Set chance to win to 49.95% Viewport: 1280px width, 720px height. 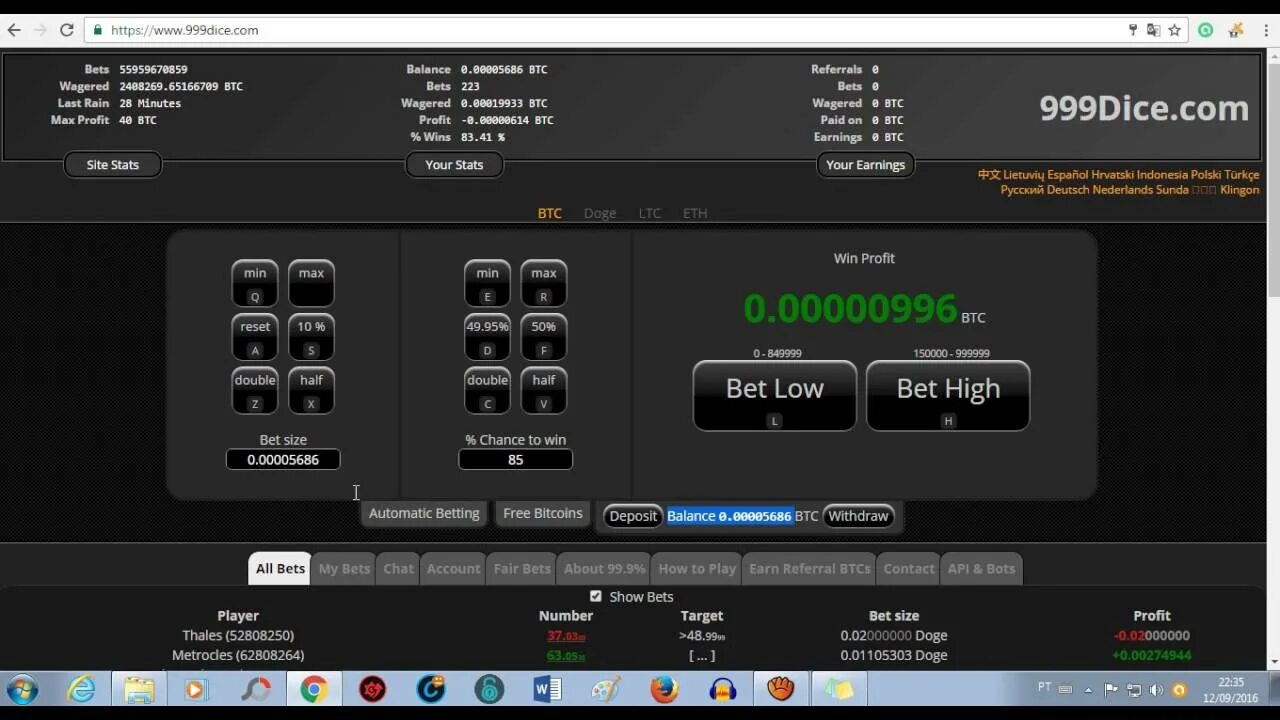487,337
